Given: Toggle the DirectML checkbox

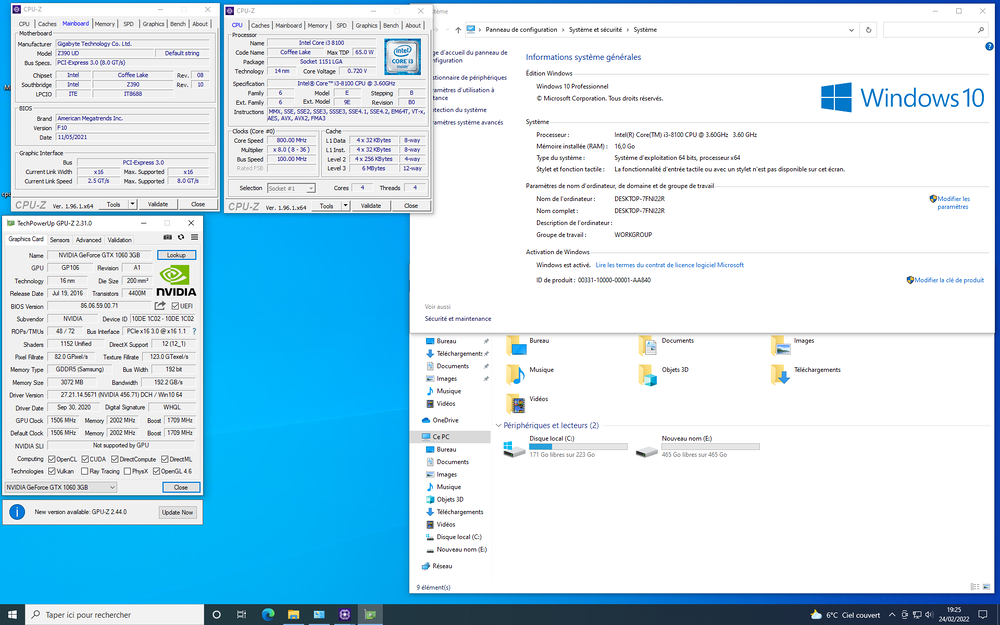Looking at the screenshot, I should pyautogui.click(x=165, y=459).
